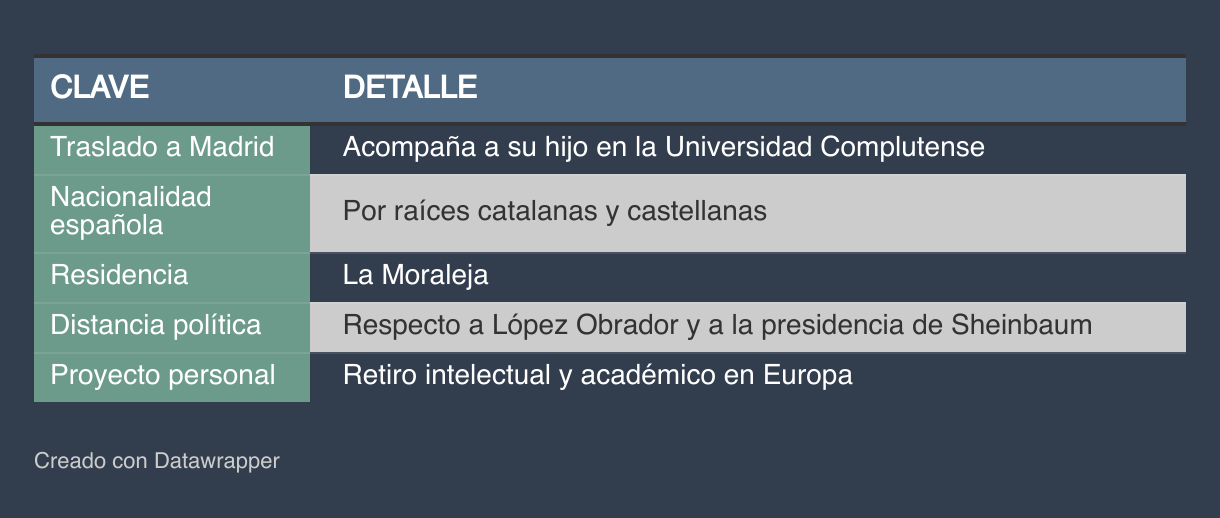This screenshot has width=1220, height=518.
Task: Select the 'Traslado a Madrid' cell
Action: tap(162, 148)
